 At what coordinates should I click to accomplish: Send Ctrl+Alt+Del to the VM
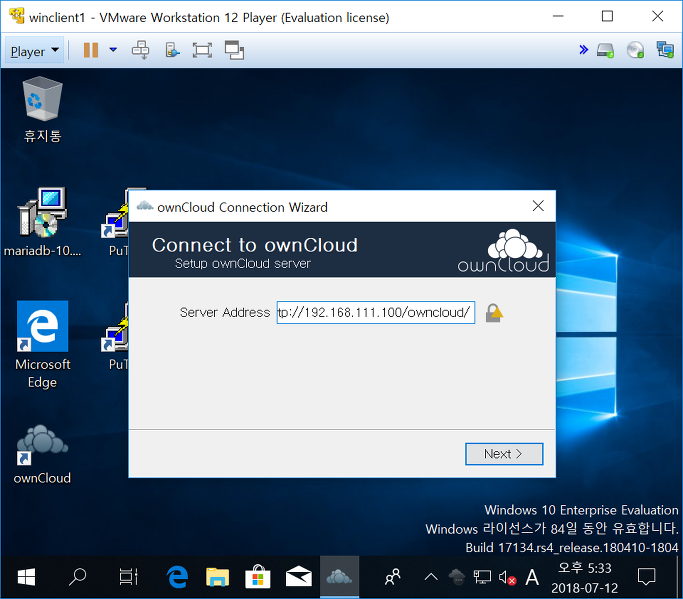140,51
